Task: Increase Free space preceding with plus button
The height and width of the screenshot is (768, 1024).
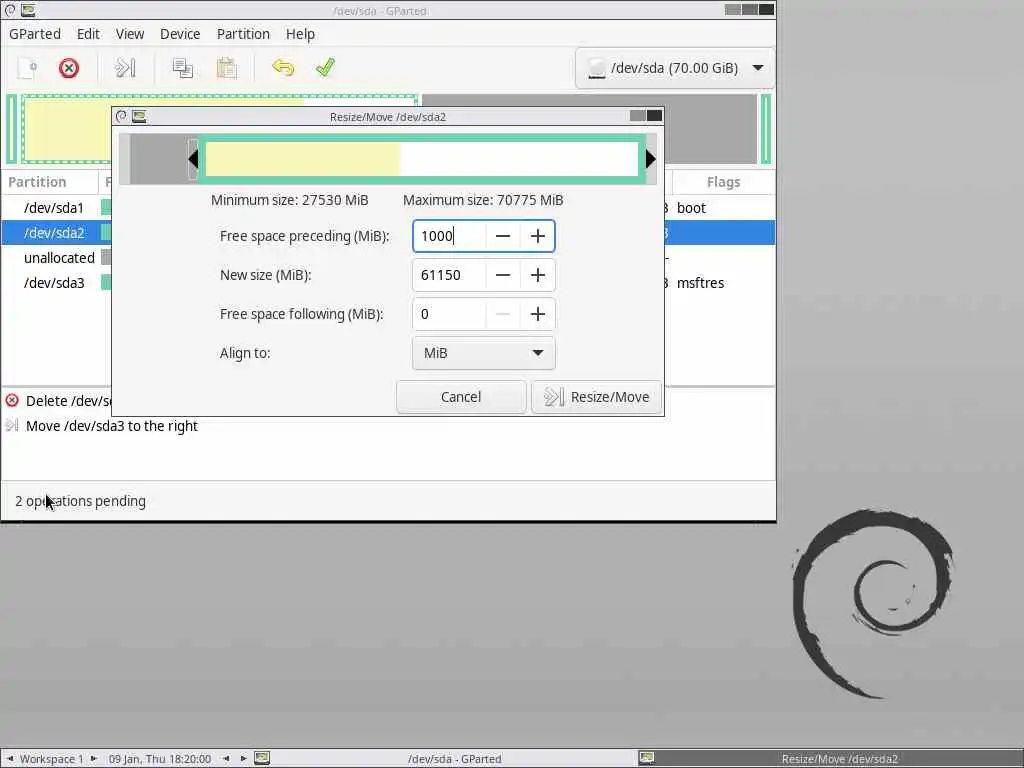Action: click(537, 236)
